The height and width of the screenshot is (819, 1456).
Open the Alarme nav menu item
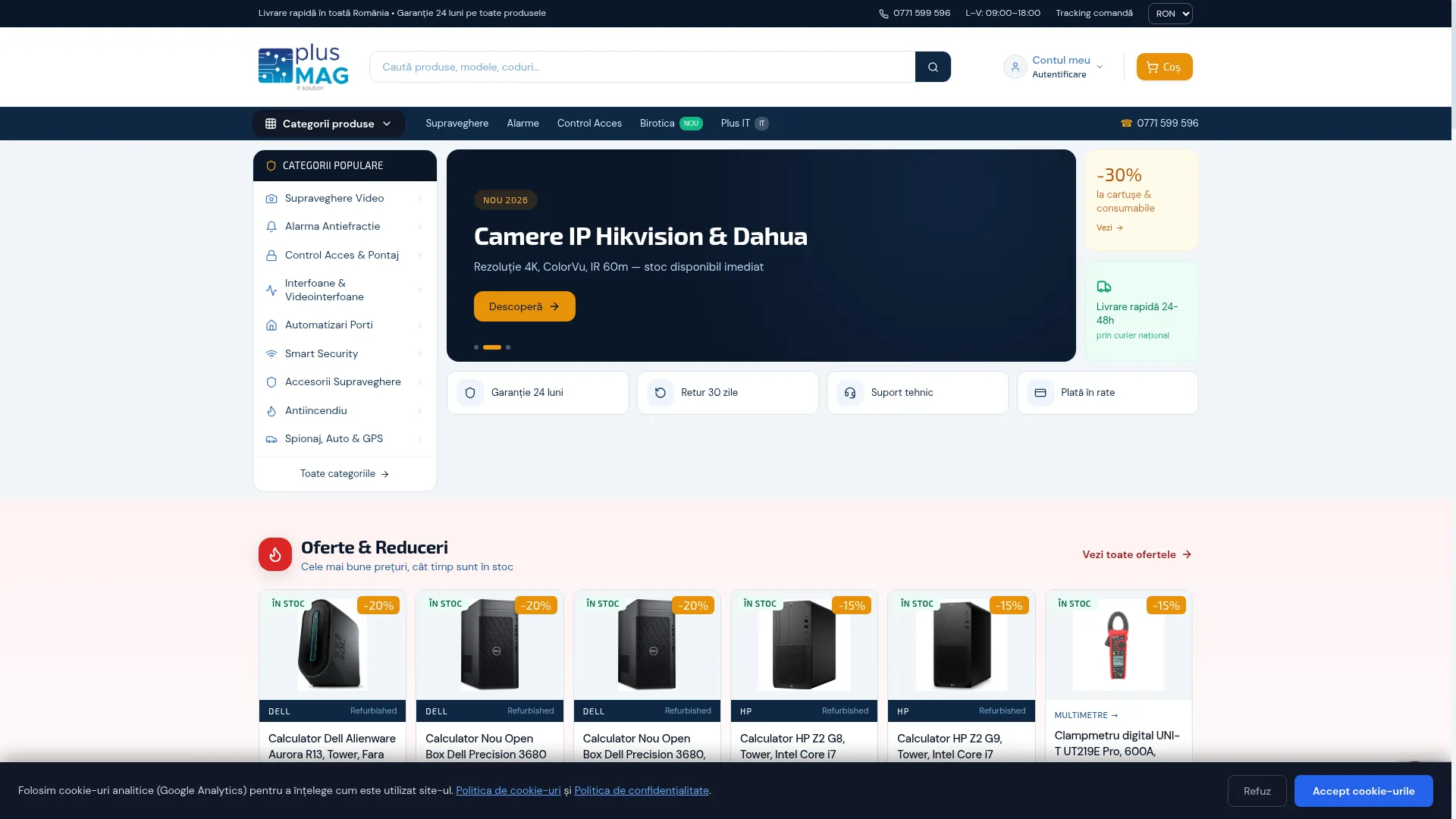click(x=523, y=123)
